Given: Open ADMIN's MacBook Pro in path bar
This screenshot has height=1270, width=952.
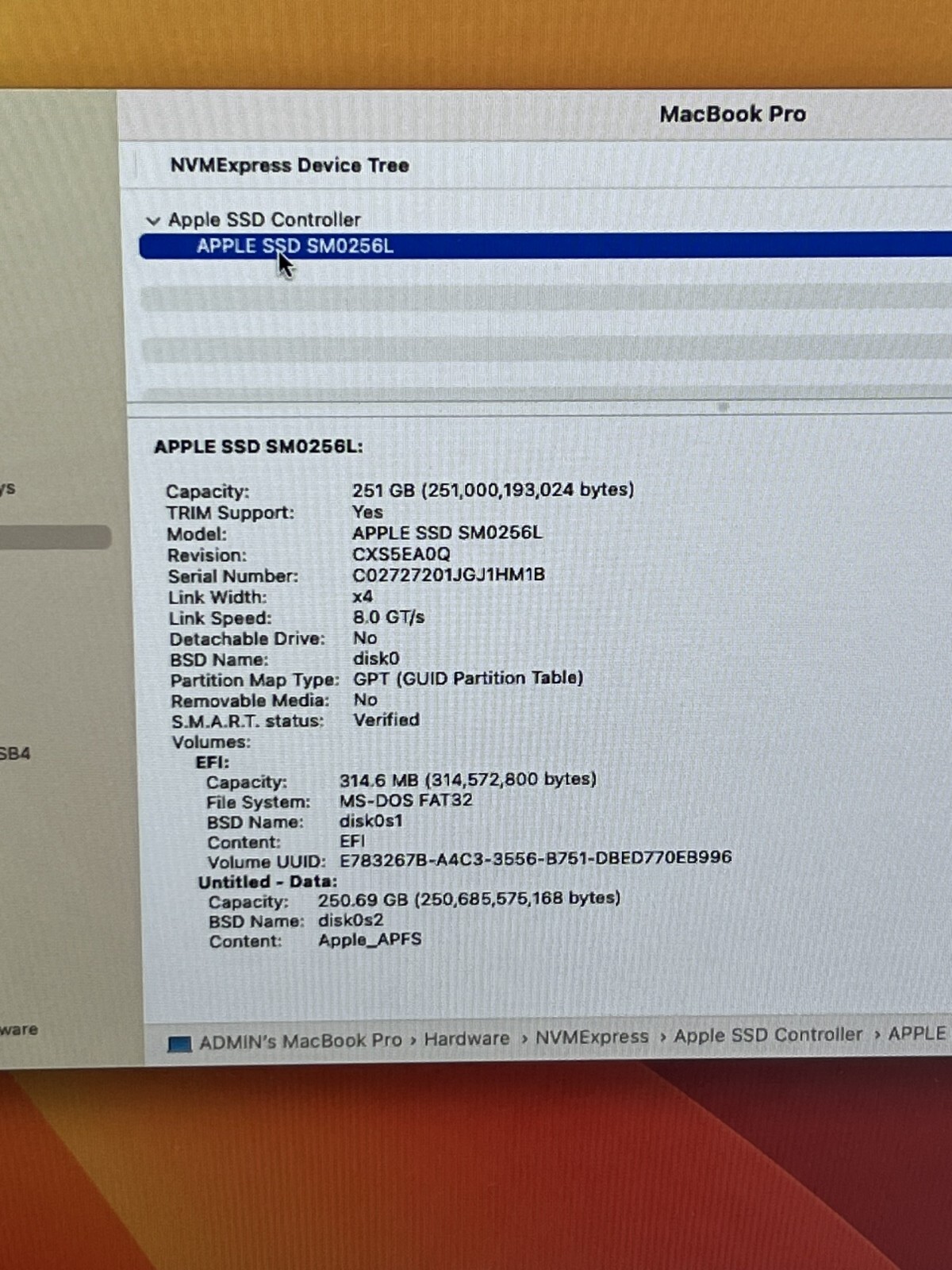Looking at the screenshot, I should tap(301, 1041).
